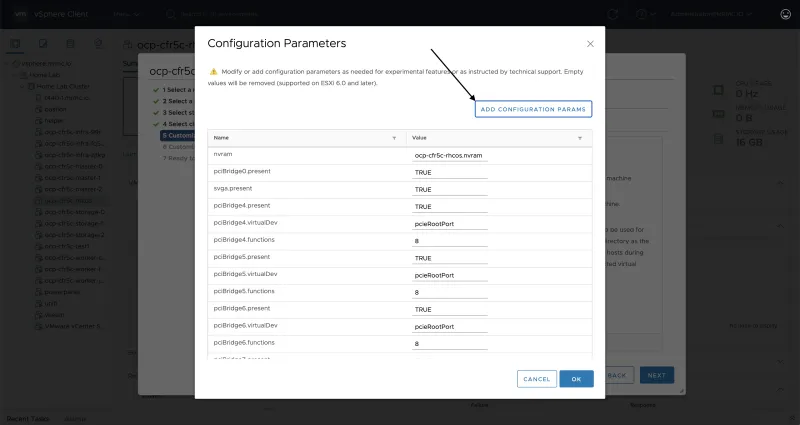Click BACK in the background wizard
This screenshot has width=800, height=425.
[619, 375]
